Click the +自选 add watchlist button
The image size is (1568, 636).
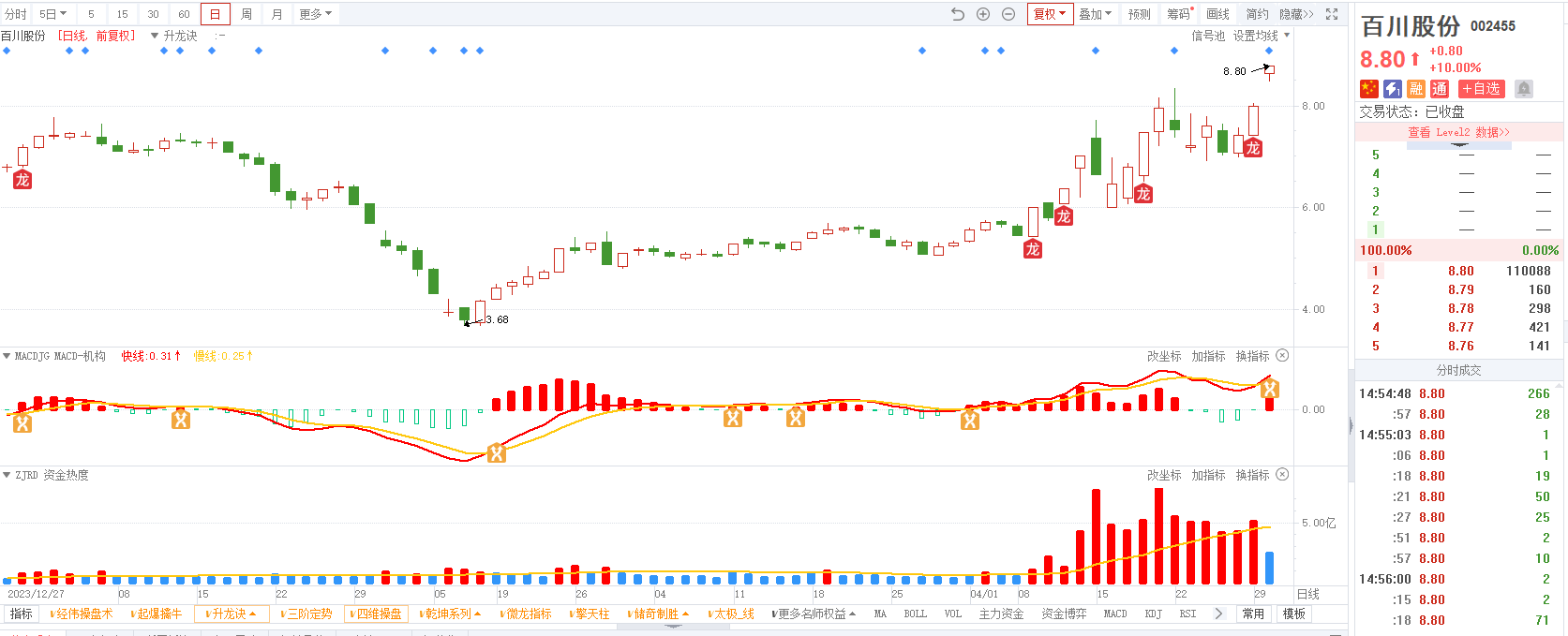1482,89
